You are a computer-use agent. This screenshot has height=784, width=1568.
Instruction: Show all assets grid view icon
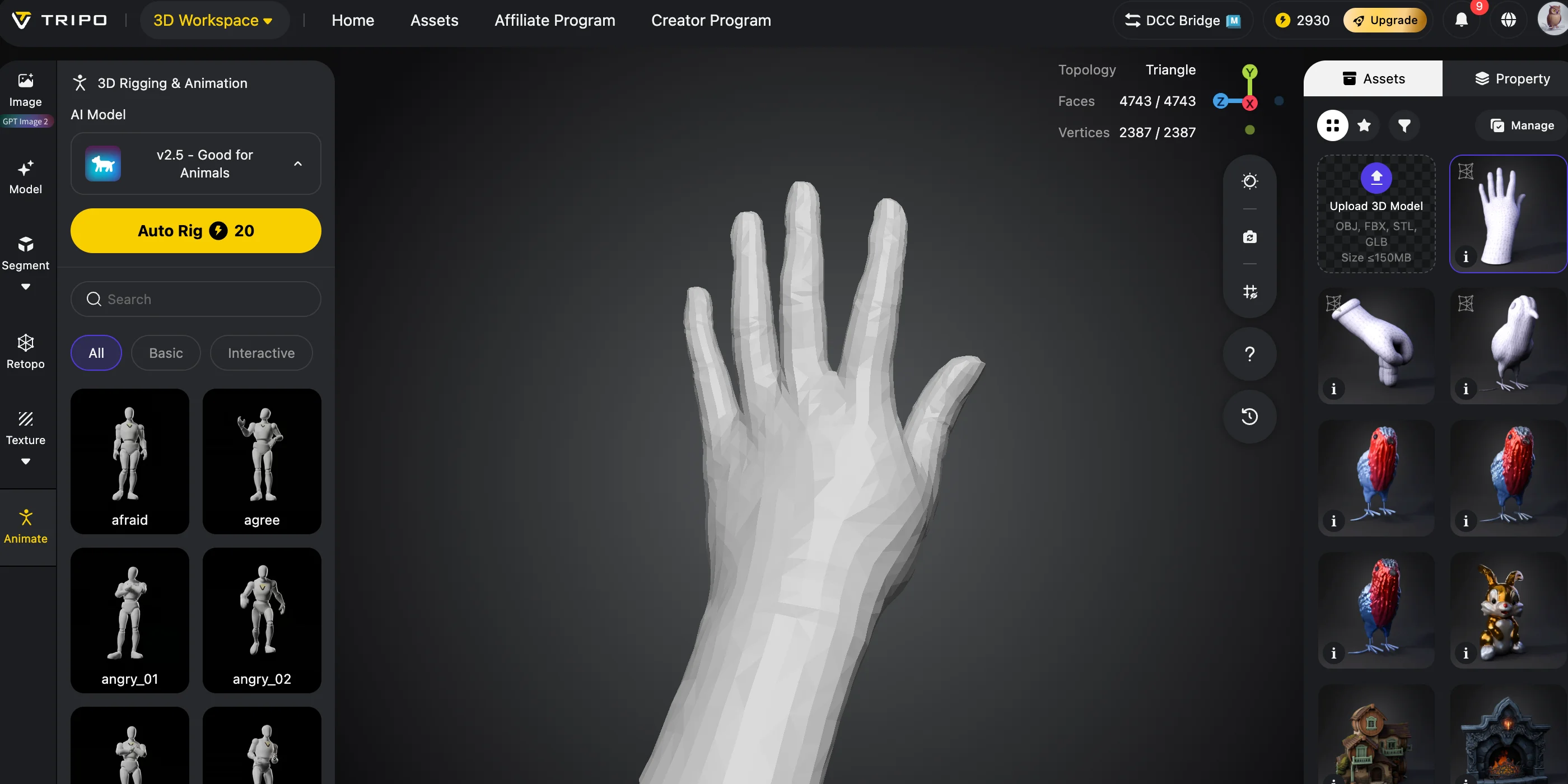tap(1332, 125)
